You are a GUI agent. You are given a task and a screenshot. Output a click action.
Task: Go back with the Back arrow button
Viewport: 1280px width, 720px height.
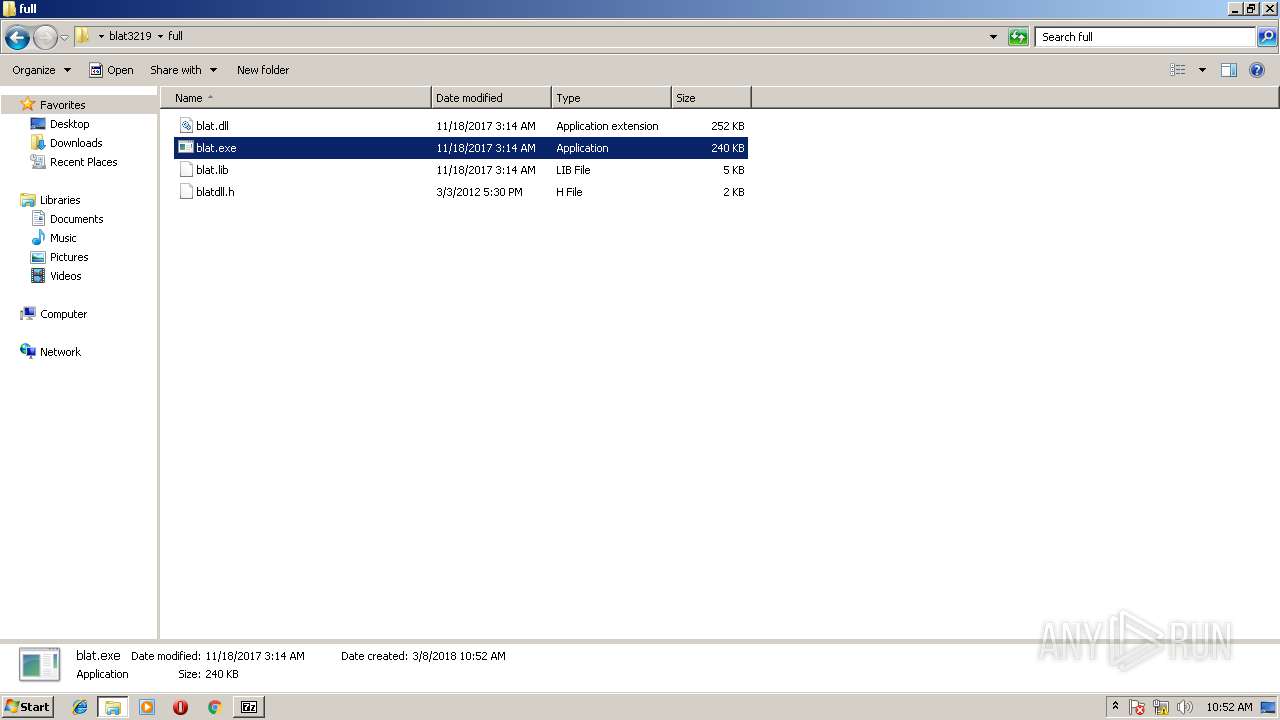pos(17,38)
